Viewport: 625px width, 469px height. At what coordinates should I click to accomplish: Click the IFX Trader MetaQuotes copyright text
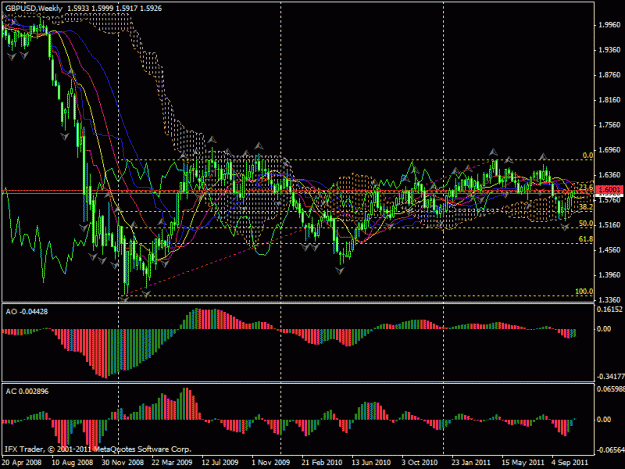coord(98,449)
